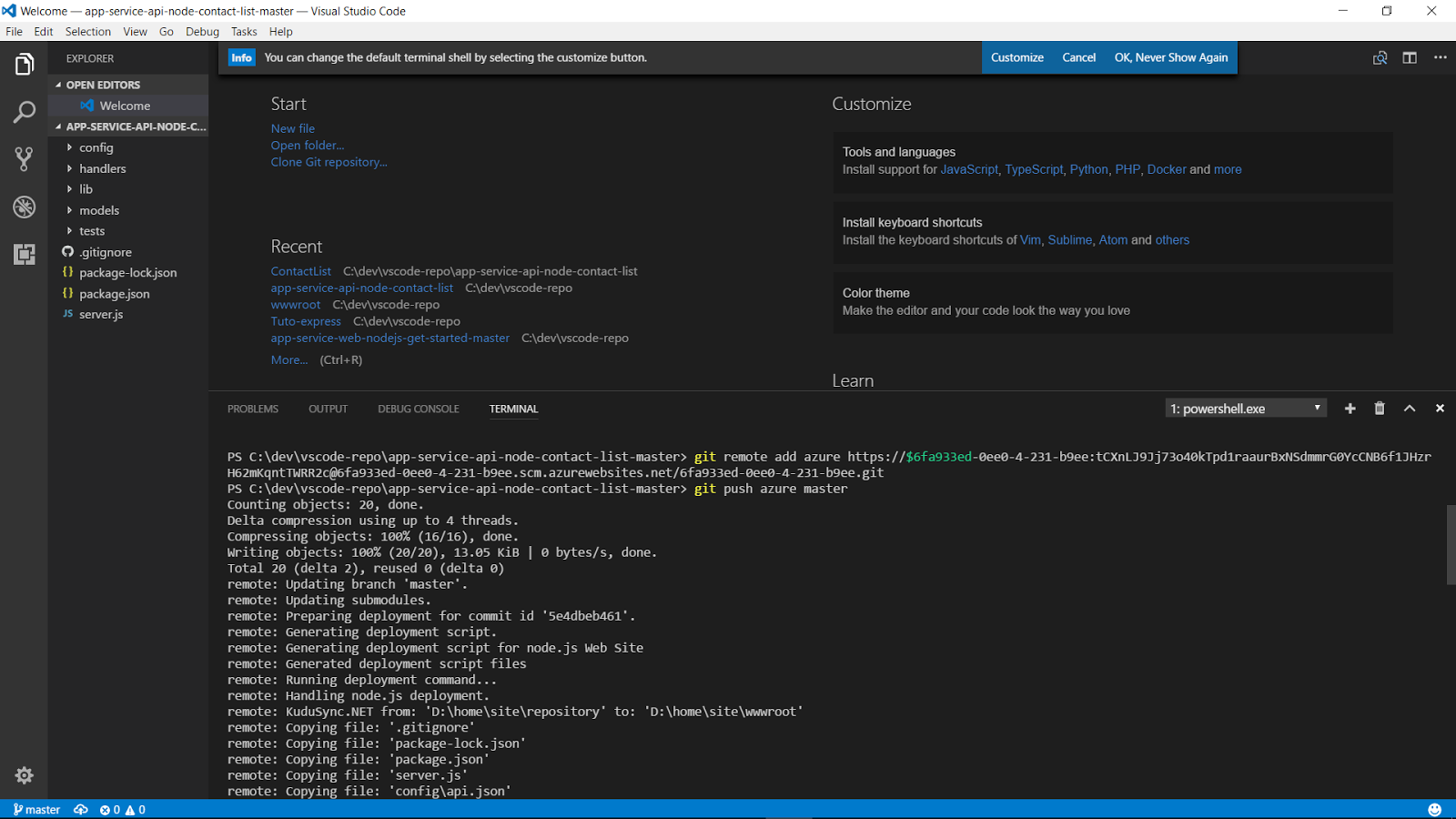The width and height of the screenshot is (1456, 819).
Task: Collapse the APP-SERVICE-API-NODE-C... project section
Action: pos(128,126)
